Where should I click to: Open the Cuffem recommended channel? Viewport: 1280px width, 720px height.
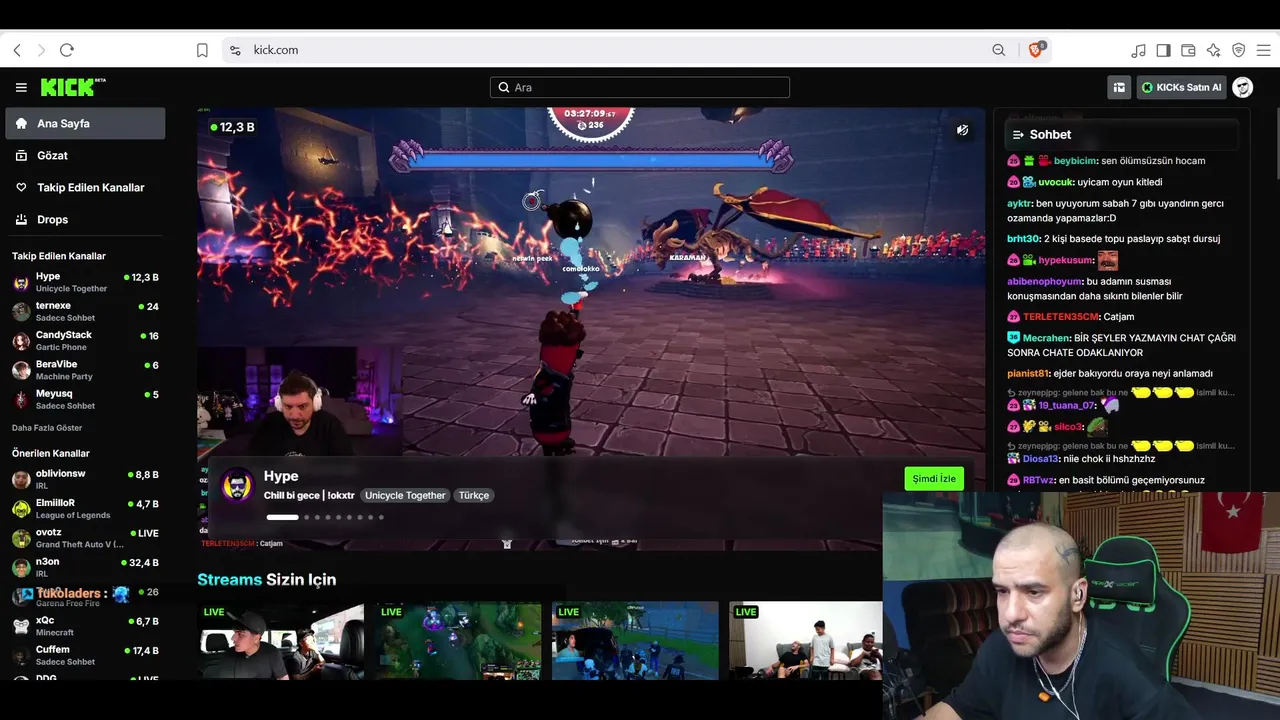point(85,655)
